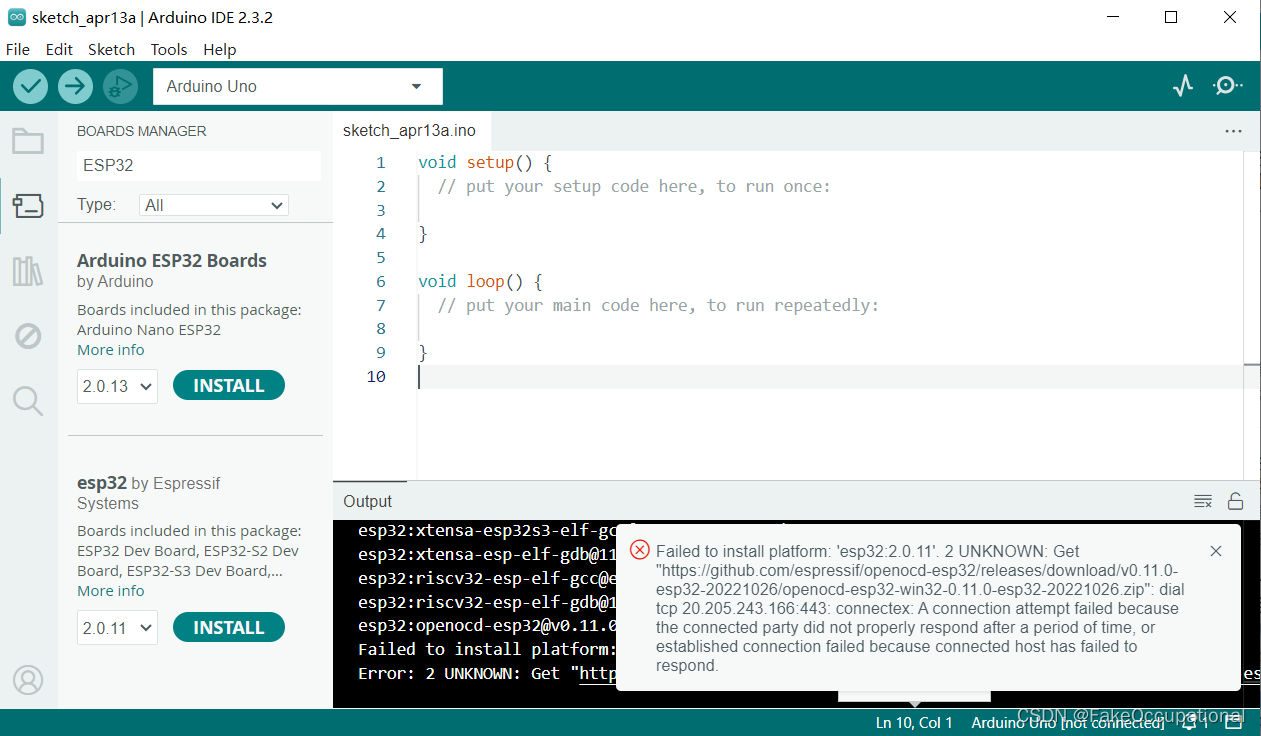Open the Serial Plotter
Viewport: 1261px width, 736px height.
point(1183,86)
